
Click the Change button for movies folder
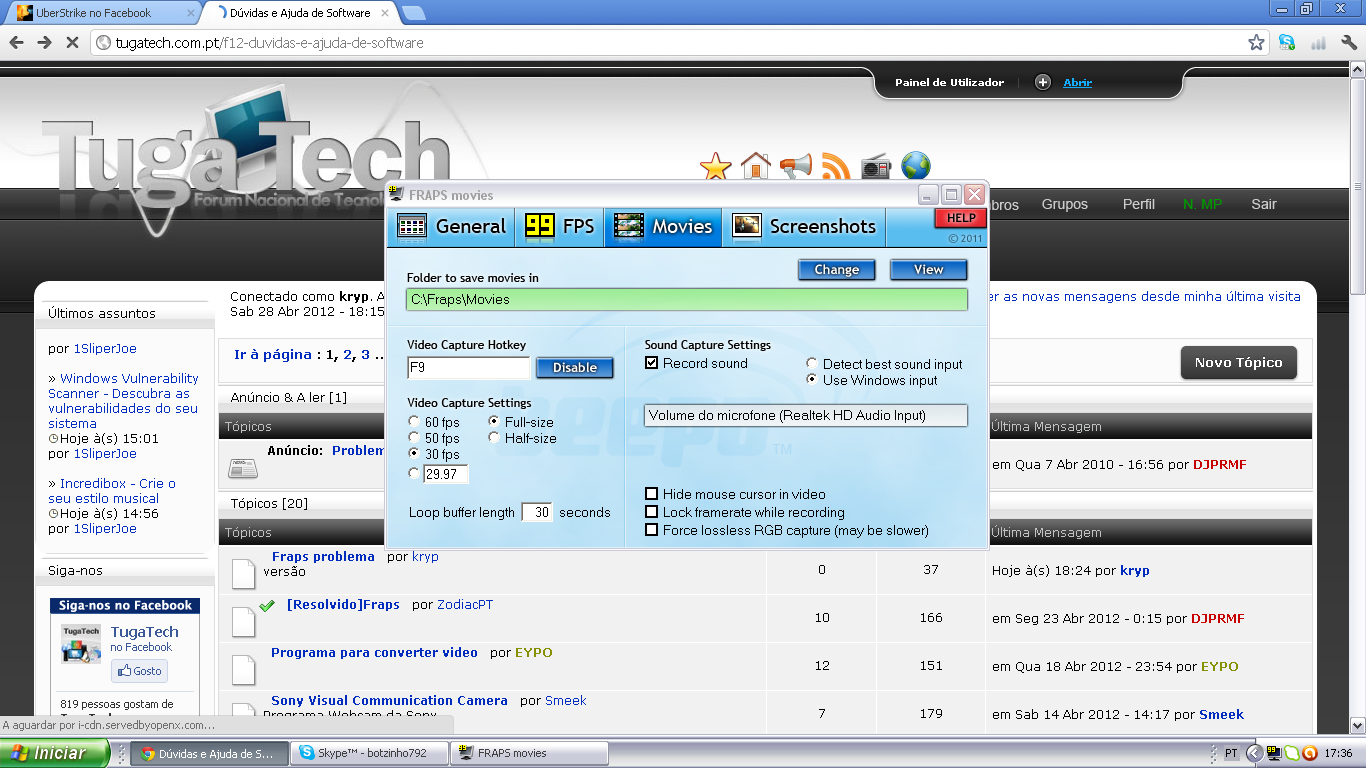836,269
